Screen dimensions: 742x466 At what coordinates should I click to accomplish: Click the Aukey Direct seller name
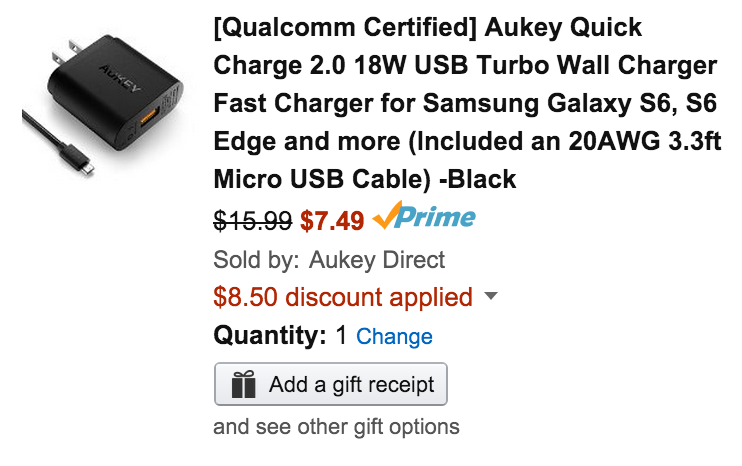(377, 260)
